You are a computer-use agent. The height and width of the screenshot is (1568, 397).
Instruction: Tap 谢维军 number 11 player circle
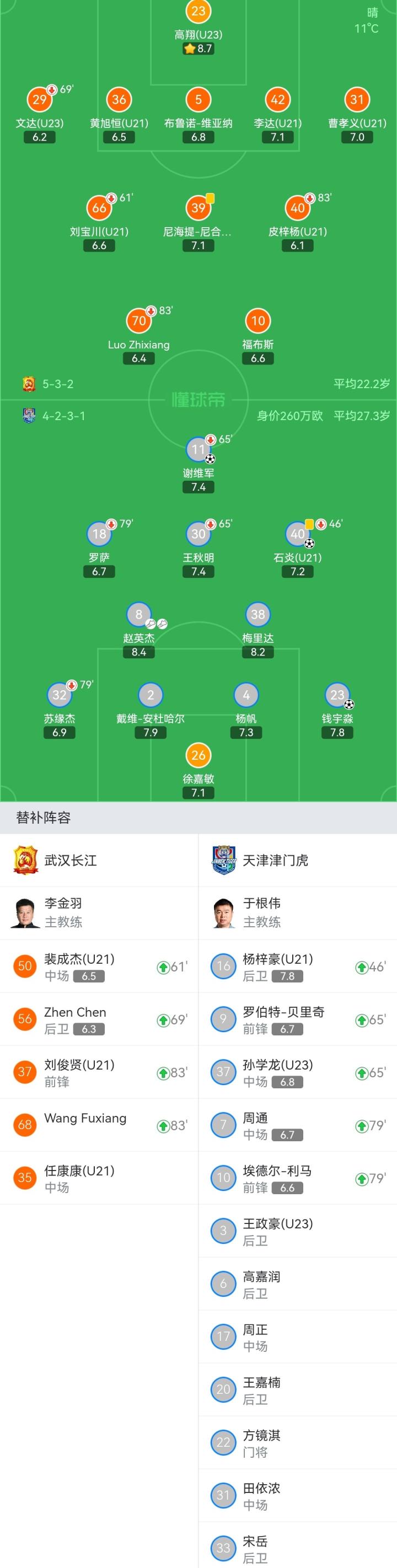198,450
